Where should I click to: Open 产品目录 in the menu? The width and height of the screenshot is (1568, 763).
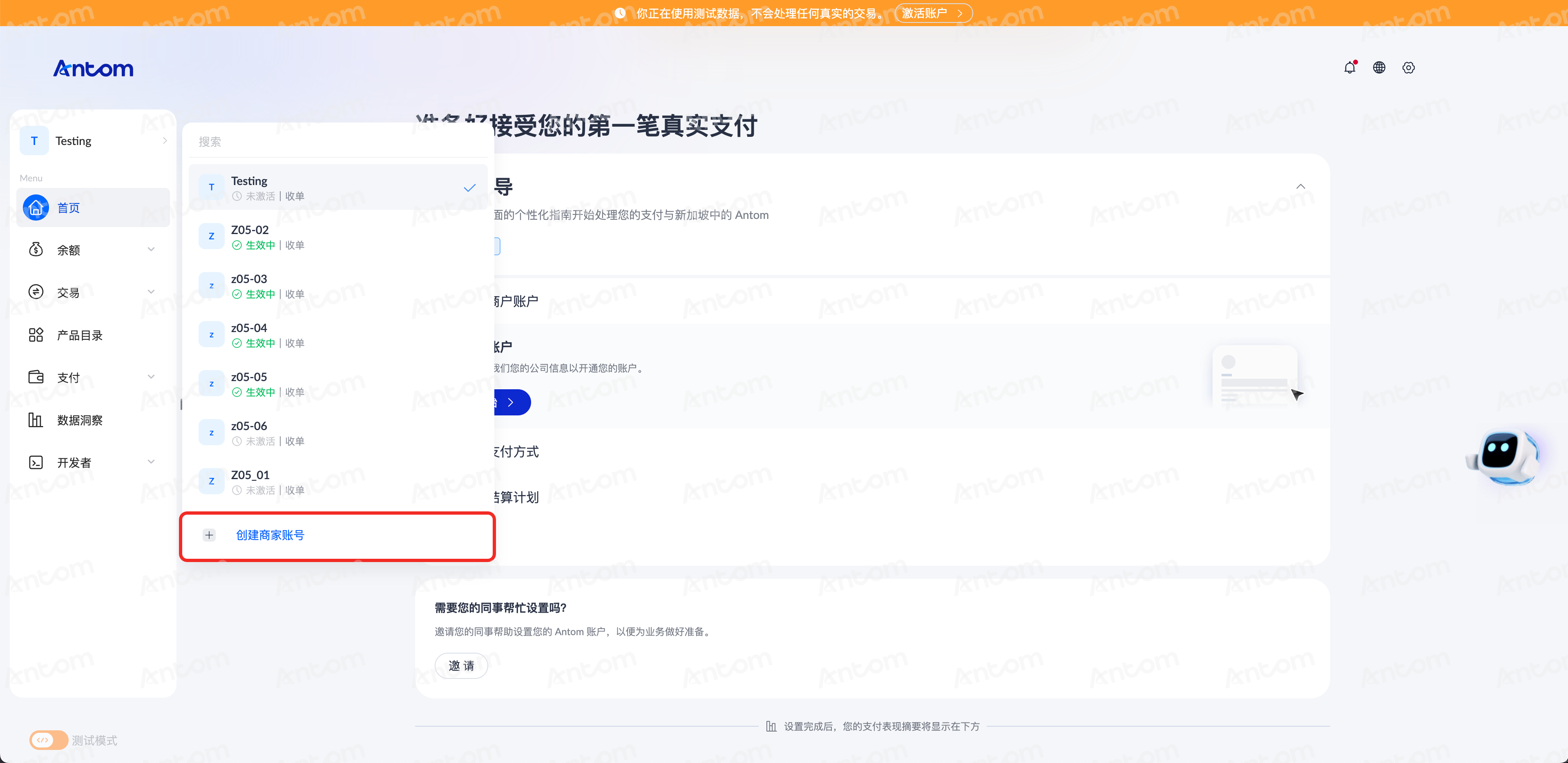[93, 335]
